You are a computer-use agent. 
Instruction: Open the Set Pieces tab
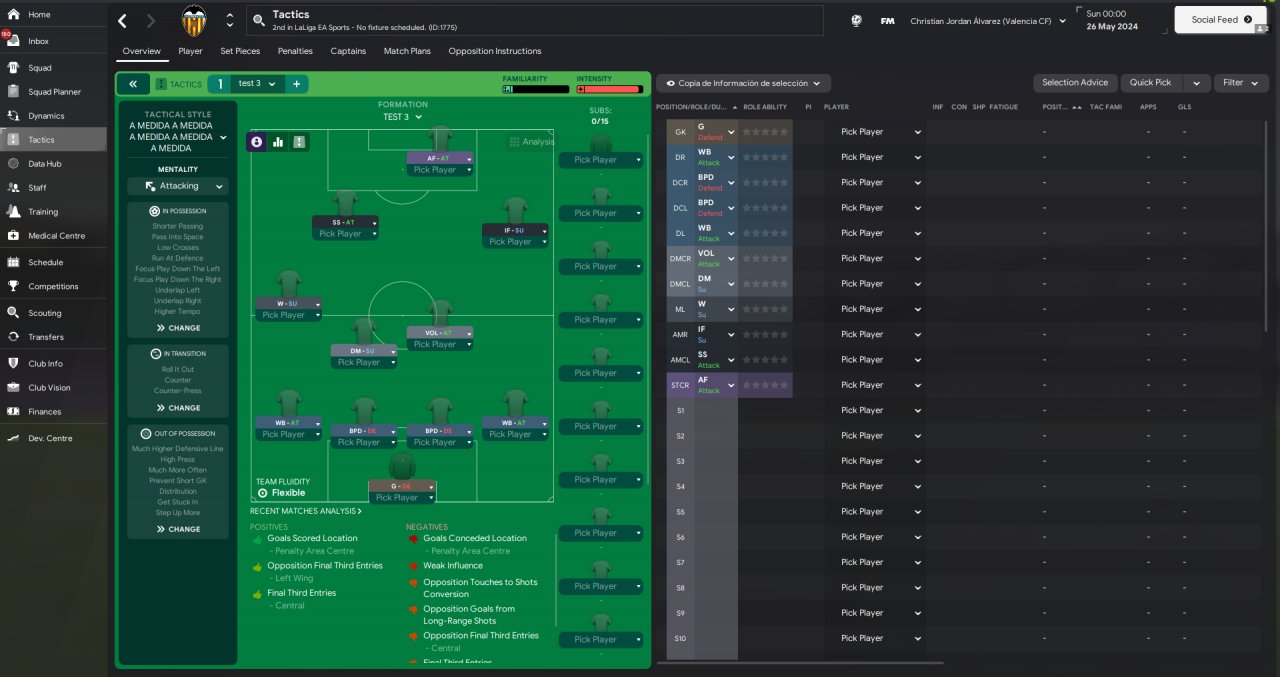[x=240, y=51]
